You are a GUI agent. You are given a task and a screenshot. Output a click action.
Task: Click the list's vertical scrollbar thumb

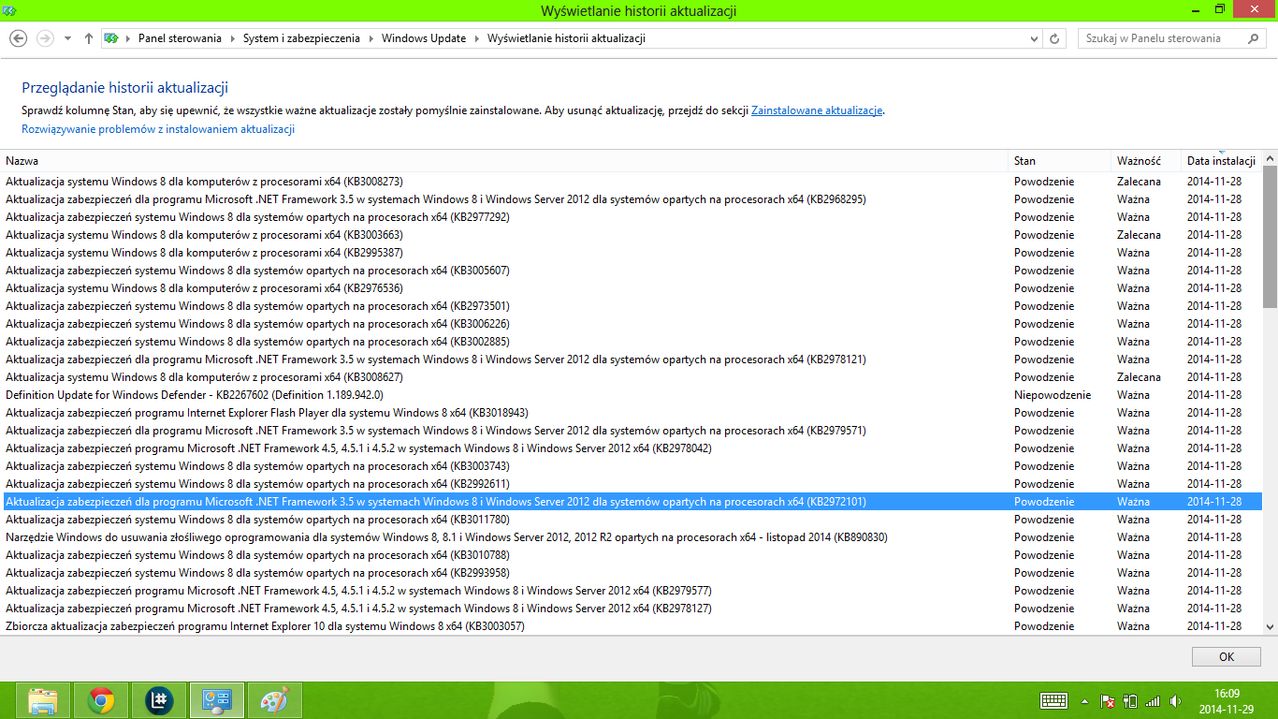click(1270, 236)
